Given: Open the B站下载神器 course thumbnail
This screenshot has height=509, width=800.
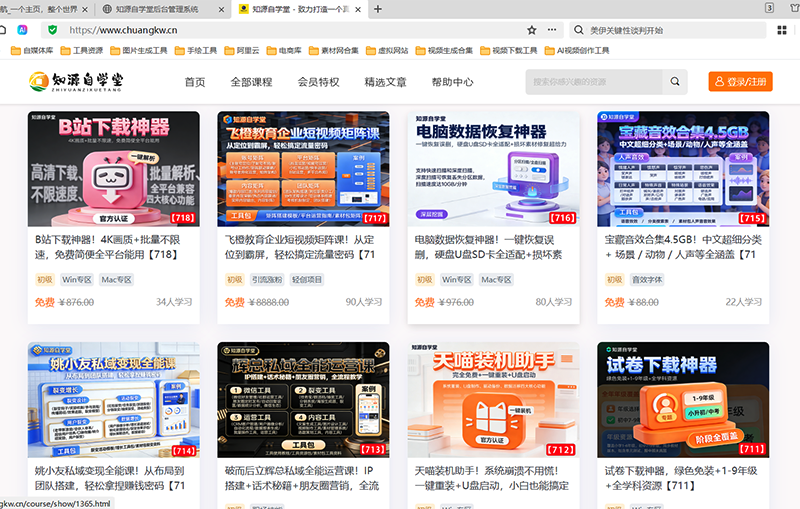Looking at the screenshot, I should pos(114,169).
